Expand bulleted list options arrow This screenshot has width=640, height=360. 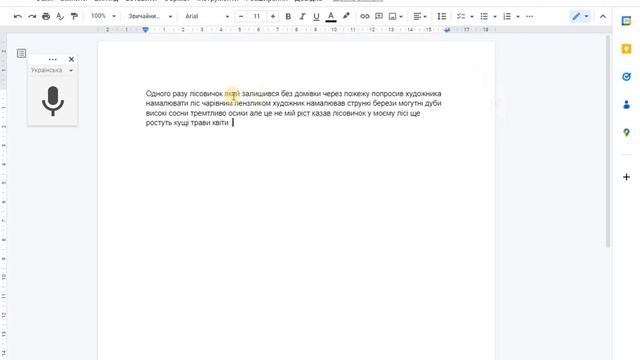coord(495,16)
